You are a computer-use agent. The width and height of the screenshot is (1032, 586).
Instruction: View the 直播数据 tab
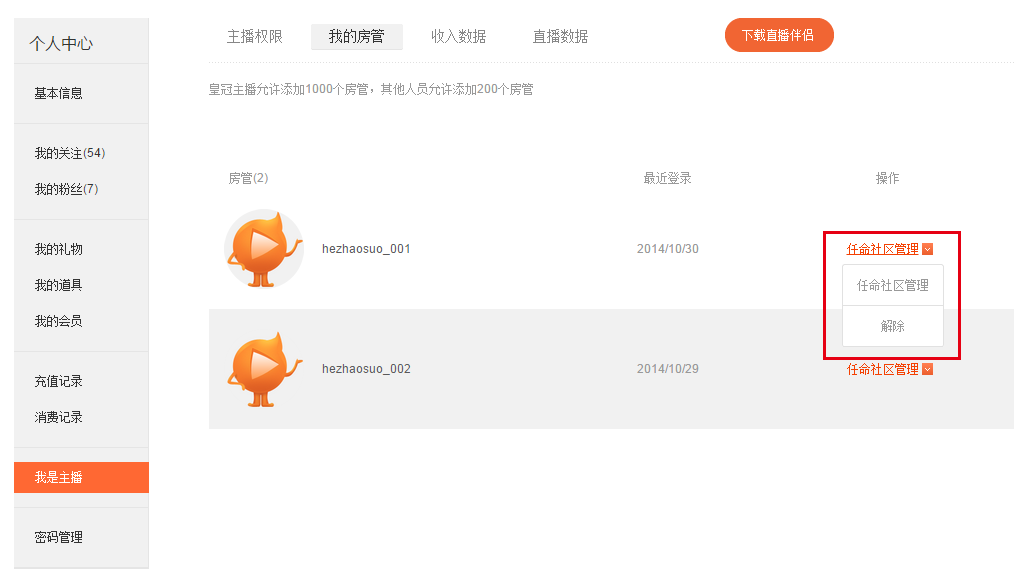[560, 37]
